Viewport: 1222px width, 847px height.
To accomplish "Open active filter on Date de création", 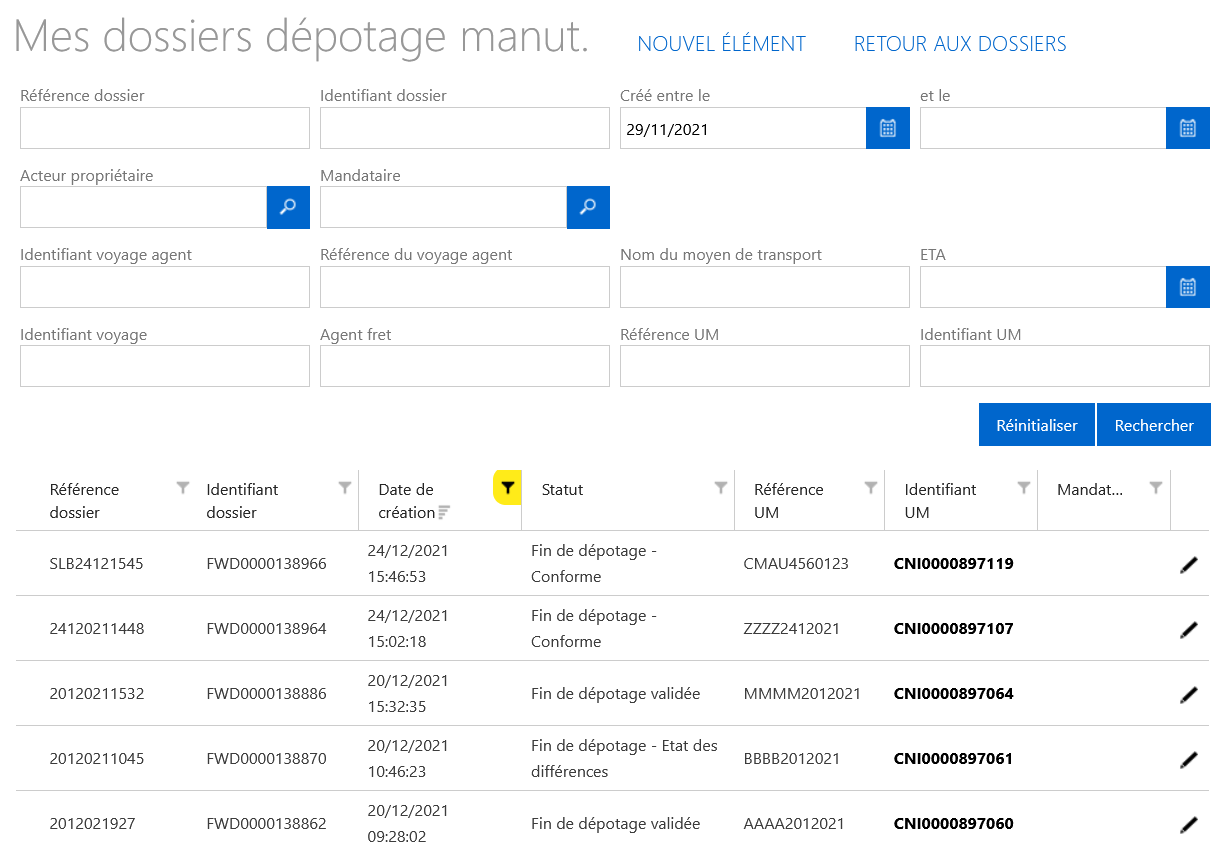I will click(x=508, y=488).
